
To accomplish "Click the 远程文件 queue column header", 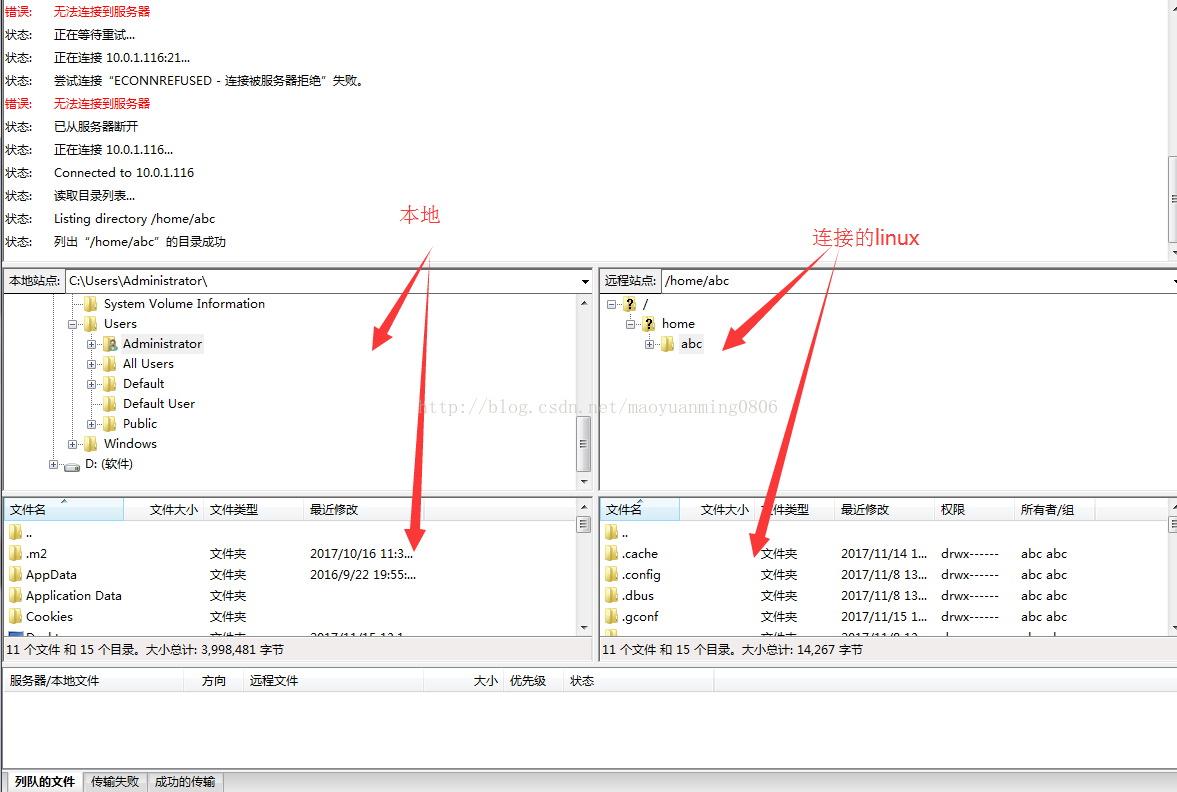I will [x=334, y=681].
